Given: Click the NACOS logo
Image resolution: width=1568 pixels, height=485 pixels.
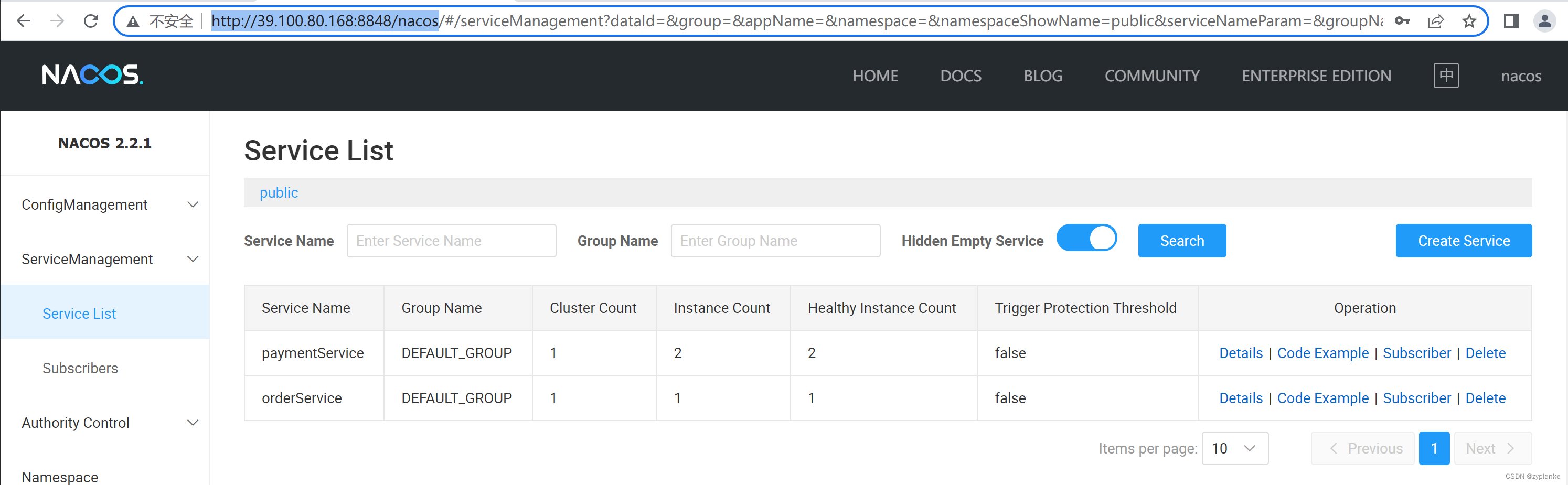Looking at the screenshot, I should (x=92, y=75).
